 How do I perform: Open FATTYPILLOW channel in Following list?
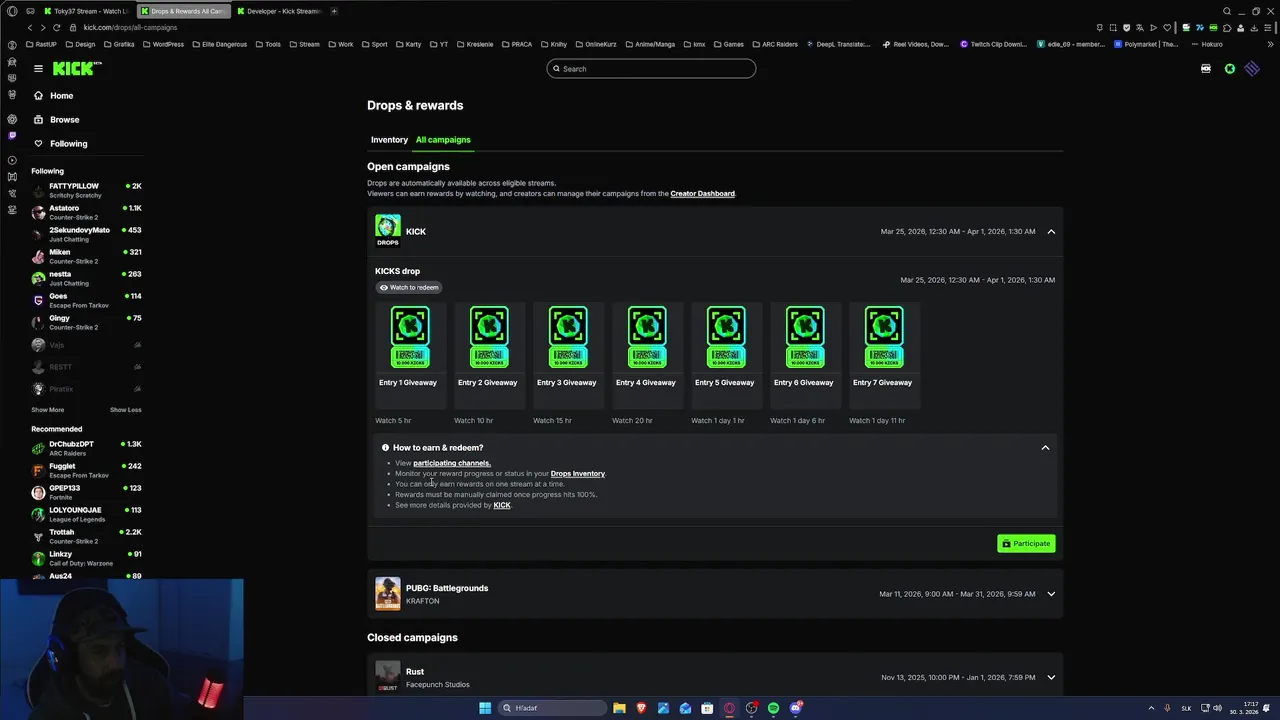86,190
